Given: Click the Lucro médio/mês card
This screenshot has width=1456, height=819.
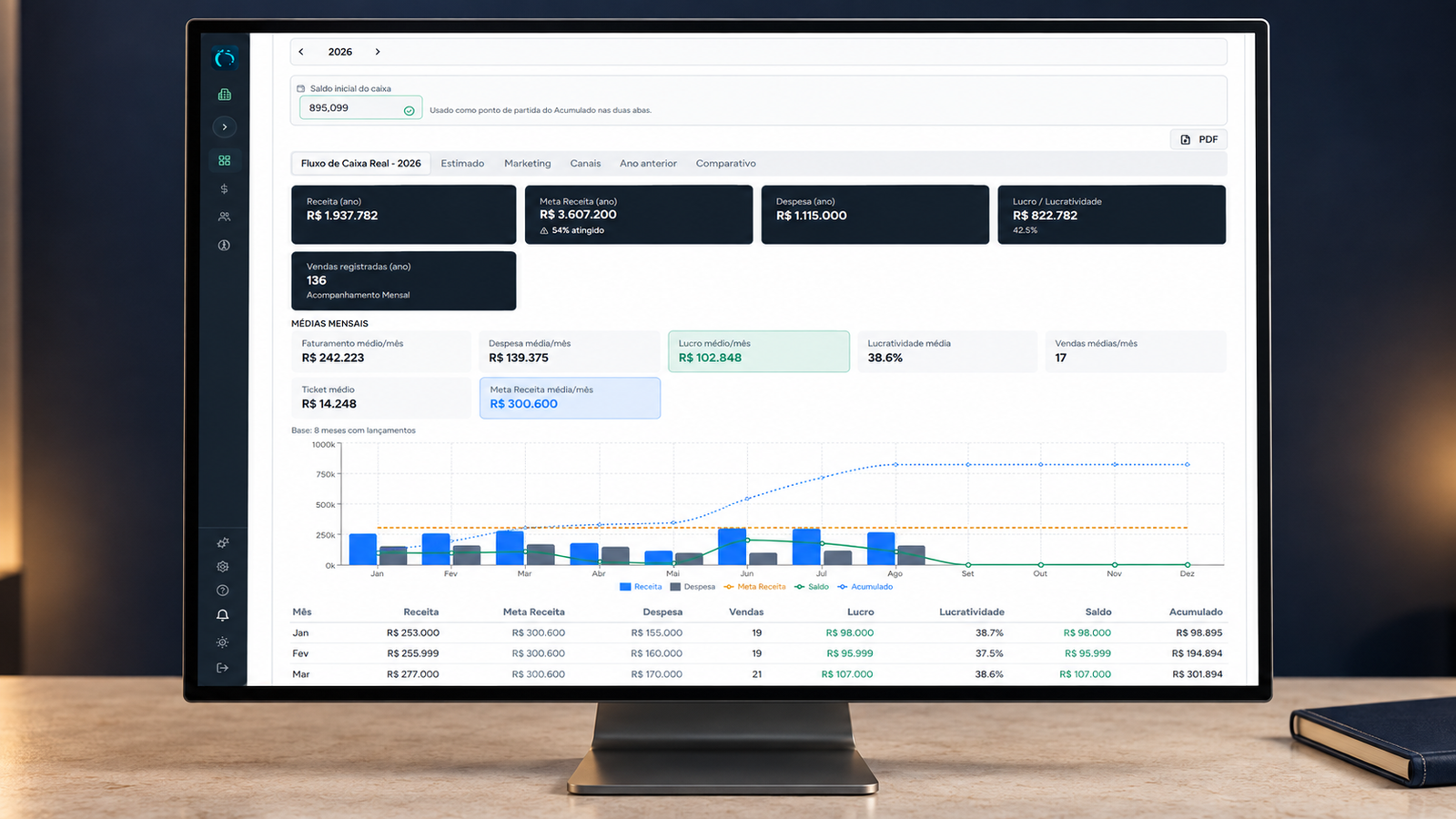Looking at the screenshot, I should coord(759,351).
